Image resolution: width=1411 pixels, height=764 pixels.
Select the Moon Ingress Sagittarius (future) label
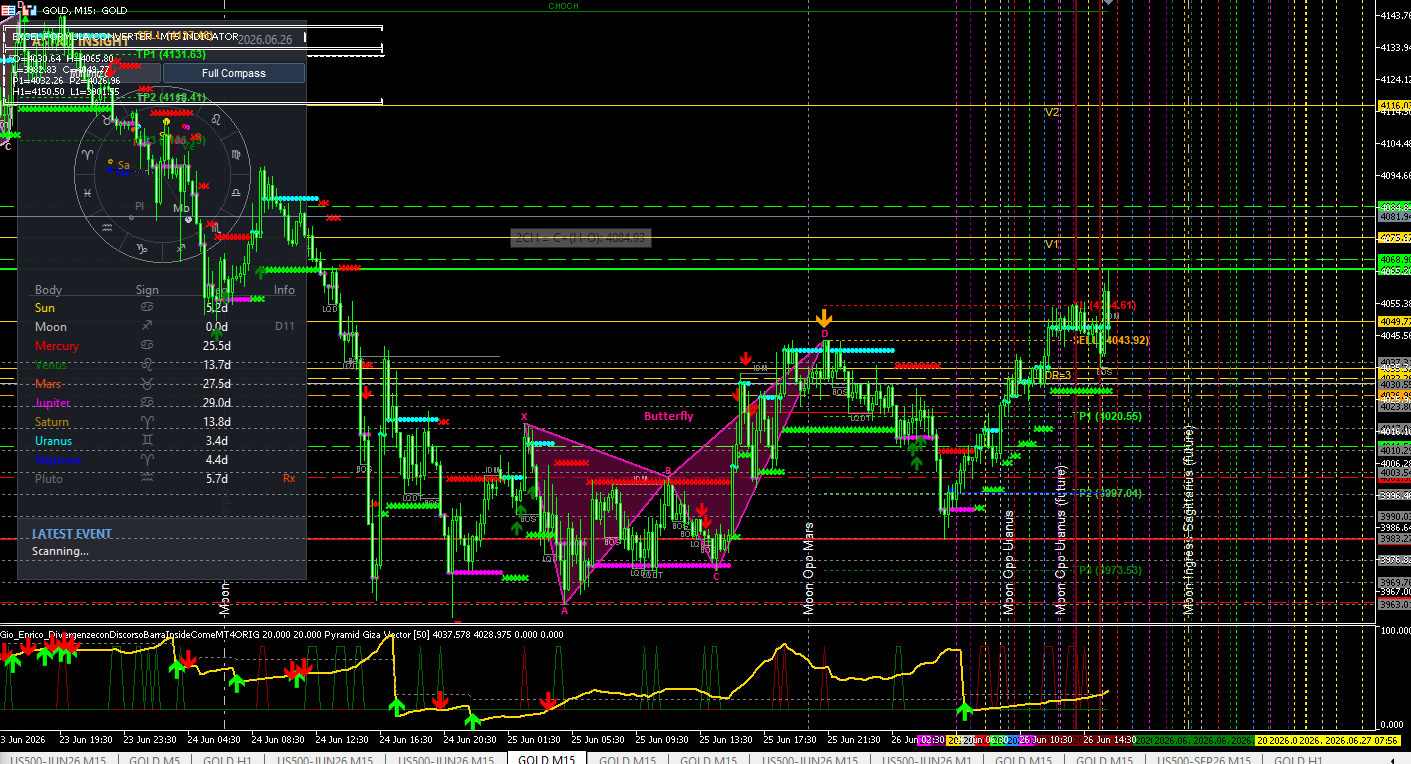click(x=1188, y=520)
